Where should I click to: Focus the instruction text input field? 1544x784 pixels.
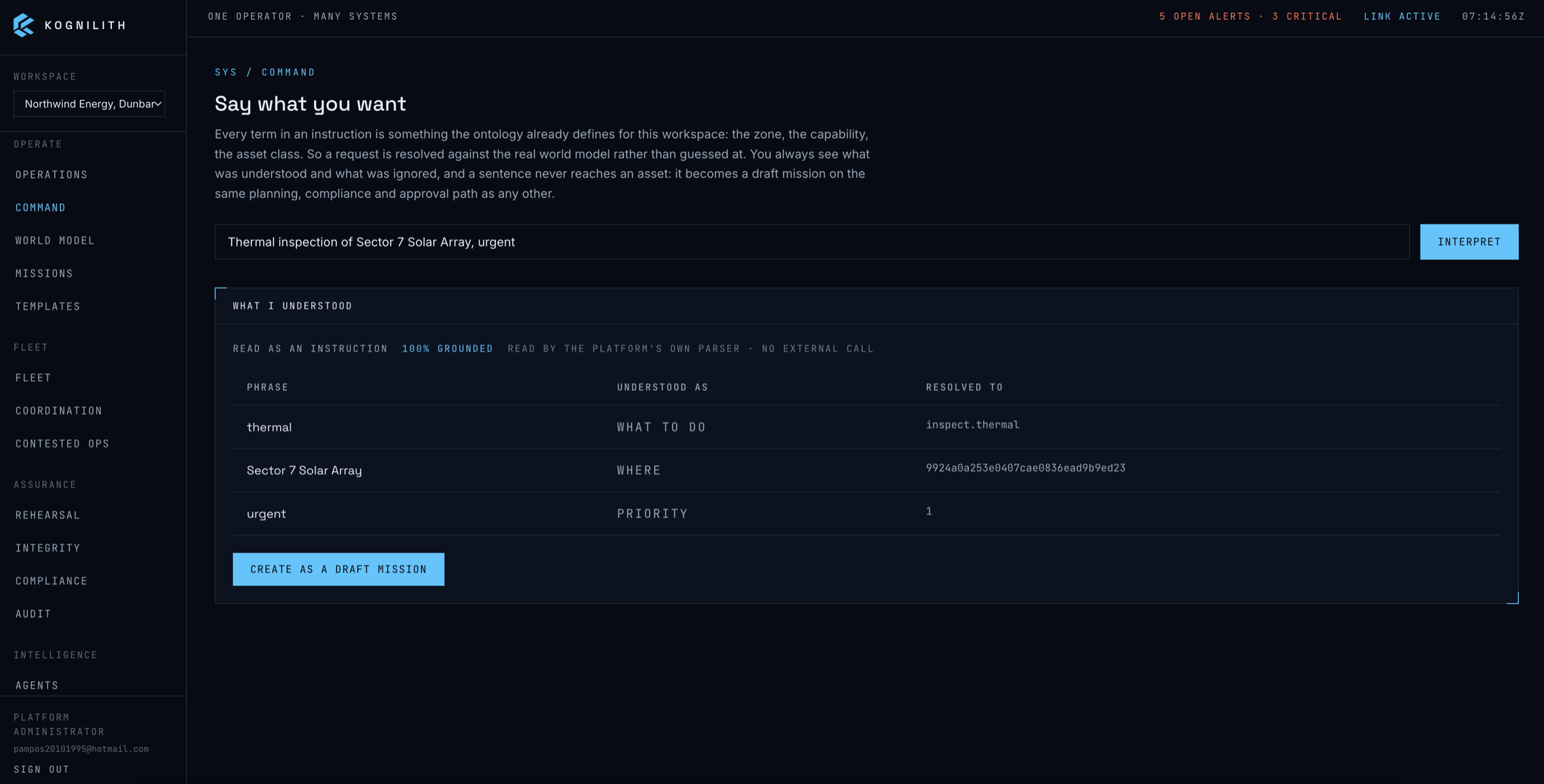811,242
